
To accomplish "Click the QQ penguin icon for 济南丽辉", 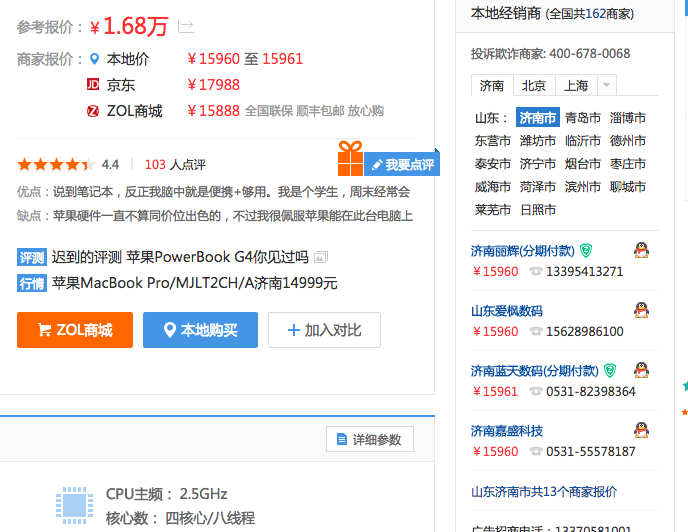I will click(x=641, y=250).
